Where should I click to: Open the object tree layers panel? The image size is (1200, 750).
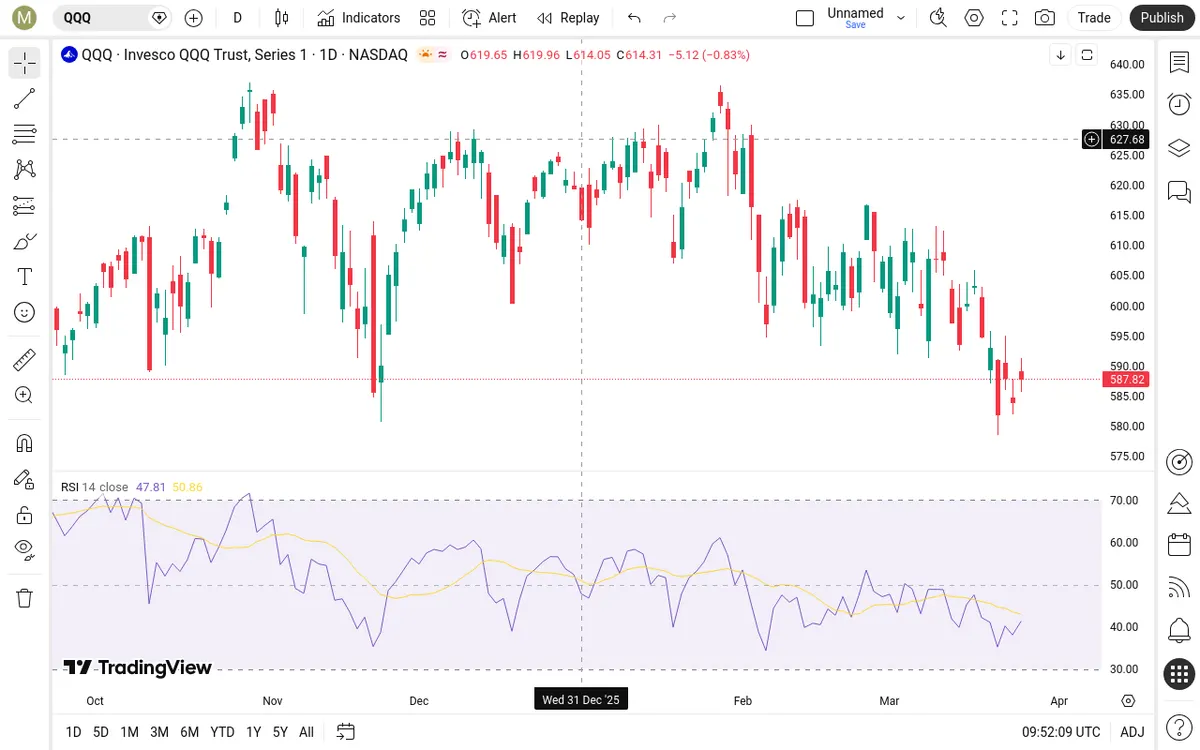click(x=1179, y=148)
